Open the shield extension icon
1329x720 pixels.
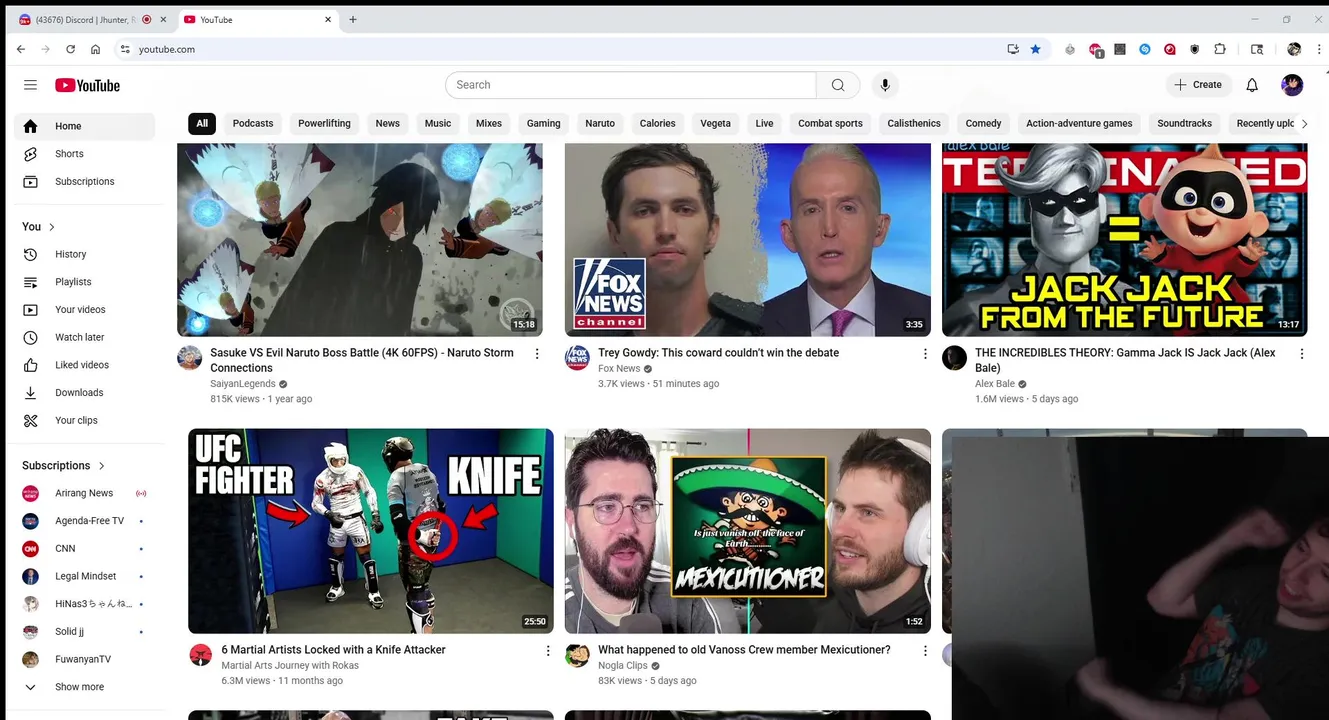pos(1194,49)
